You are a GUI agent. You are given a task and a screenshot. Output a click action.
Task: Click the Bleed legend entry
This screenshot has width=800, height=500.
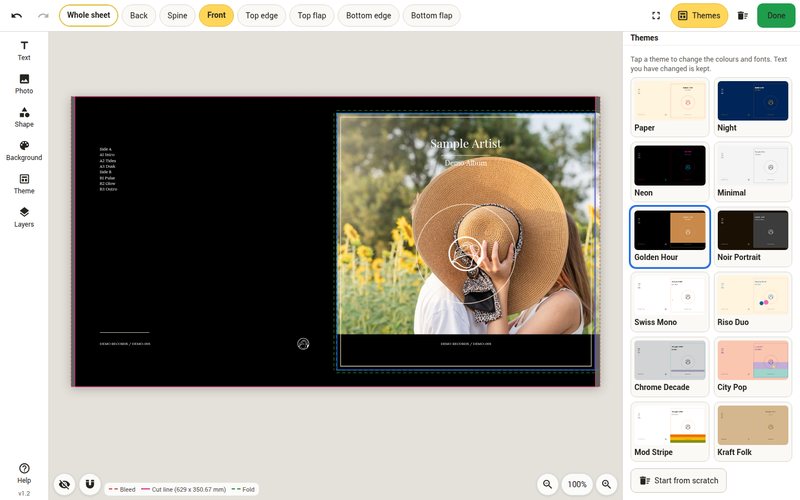click(x=121, y=489)
